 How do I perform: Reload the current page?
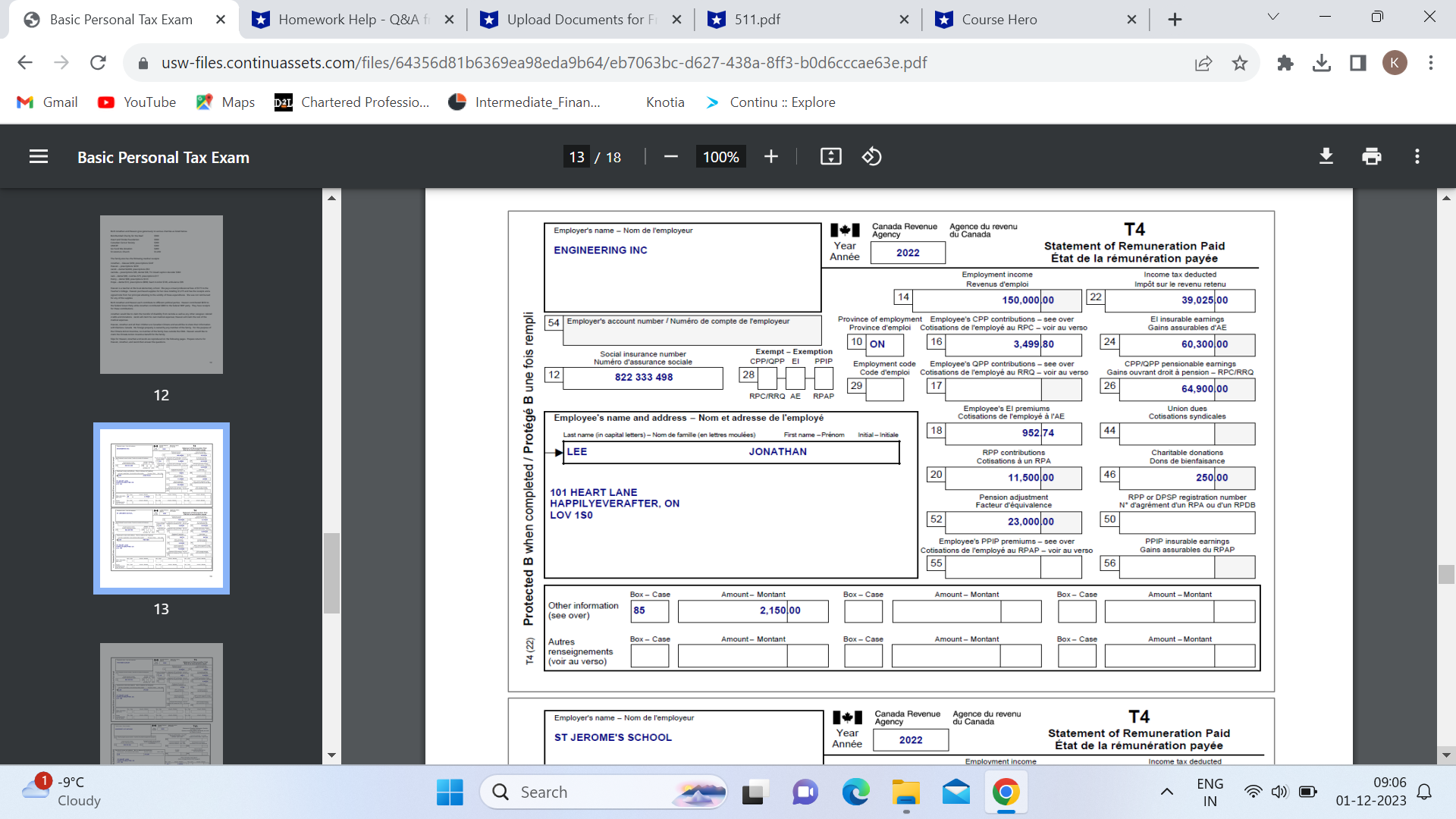[x=98, y=63]
